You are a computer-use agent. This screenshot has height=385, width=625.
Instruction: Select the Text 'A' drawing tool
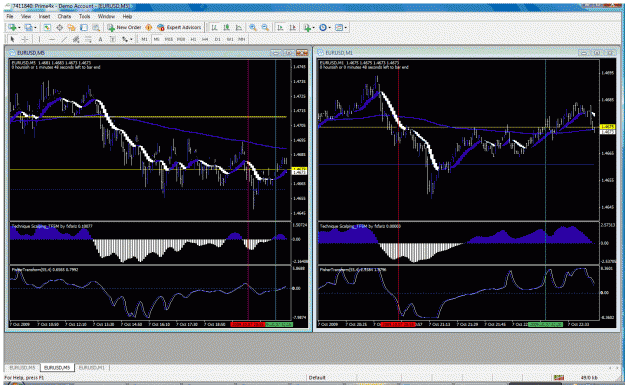tap(100, 39)
